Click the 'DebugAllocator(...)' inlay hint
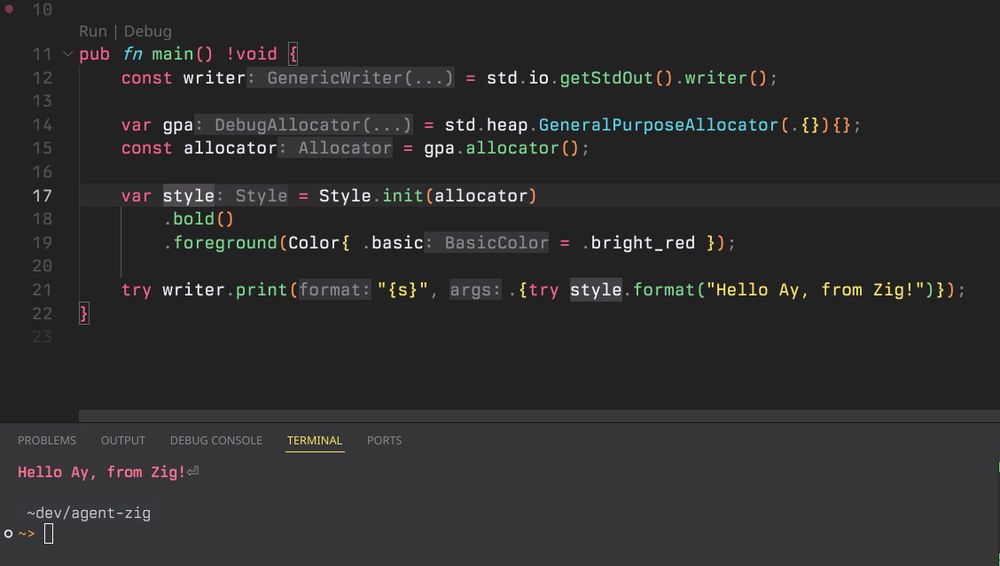The height and width of the screenshot is (566, 1000). click(304, 124)
